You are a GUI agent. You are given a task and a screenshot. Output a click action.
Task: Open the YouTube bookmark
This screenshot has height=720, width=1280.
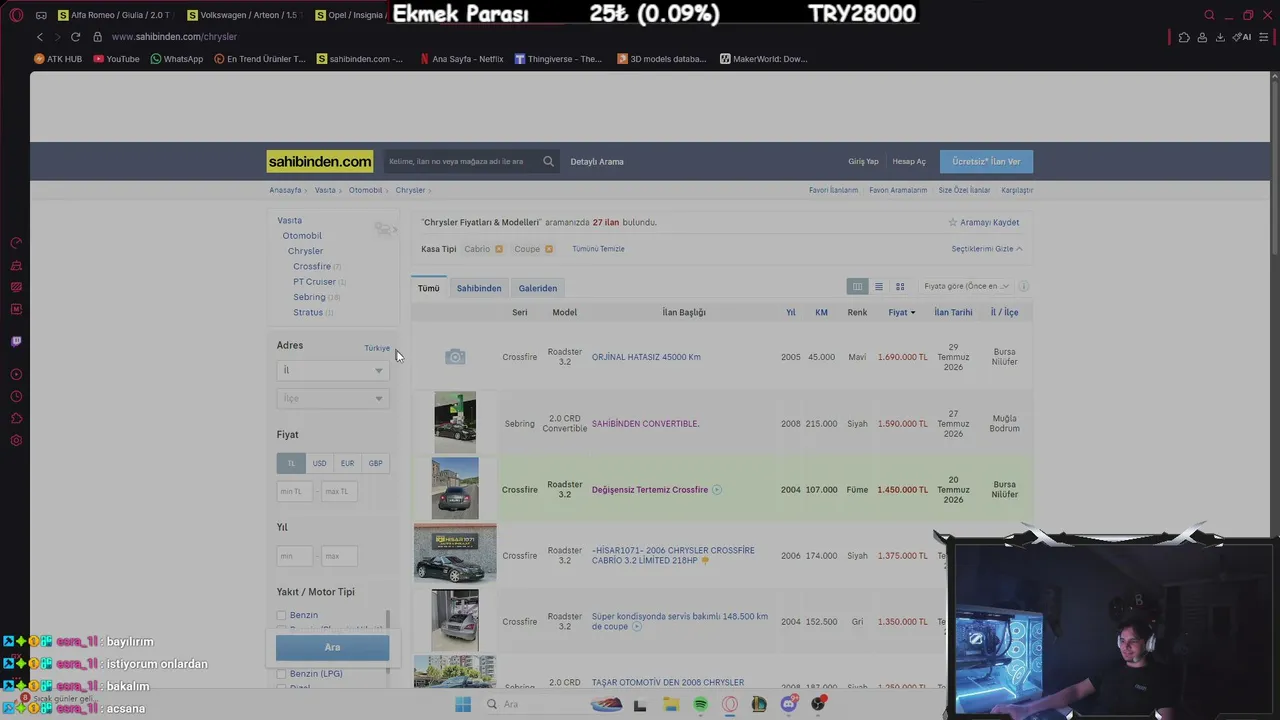coord(116,59)
